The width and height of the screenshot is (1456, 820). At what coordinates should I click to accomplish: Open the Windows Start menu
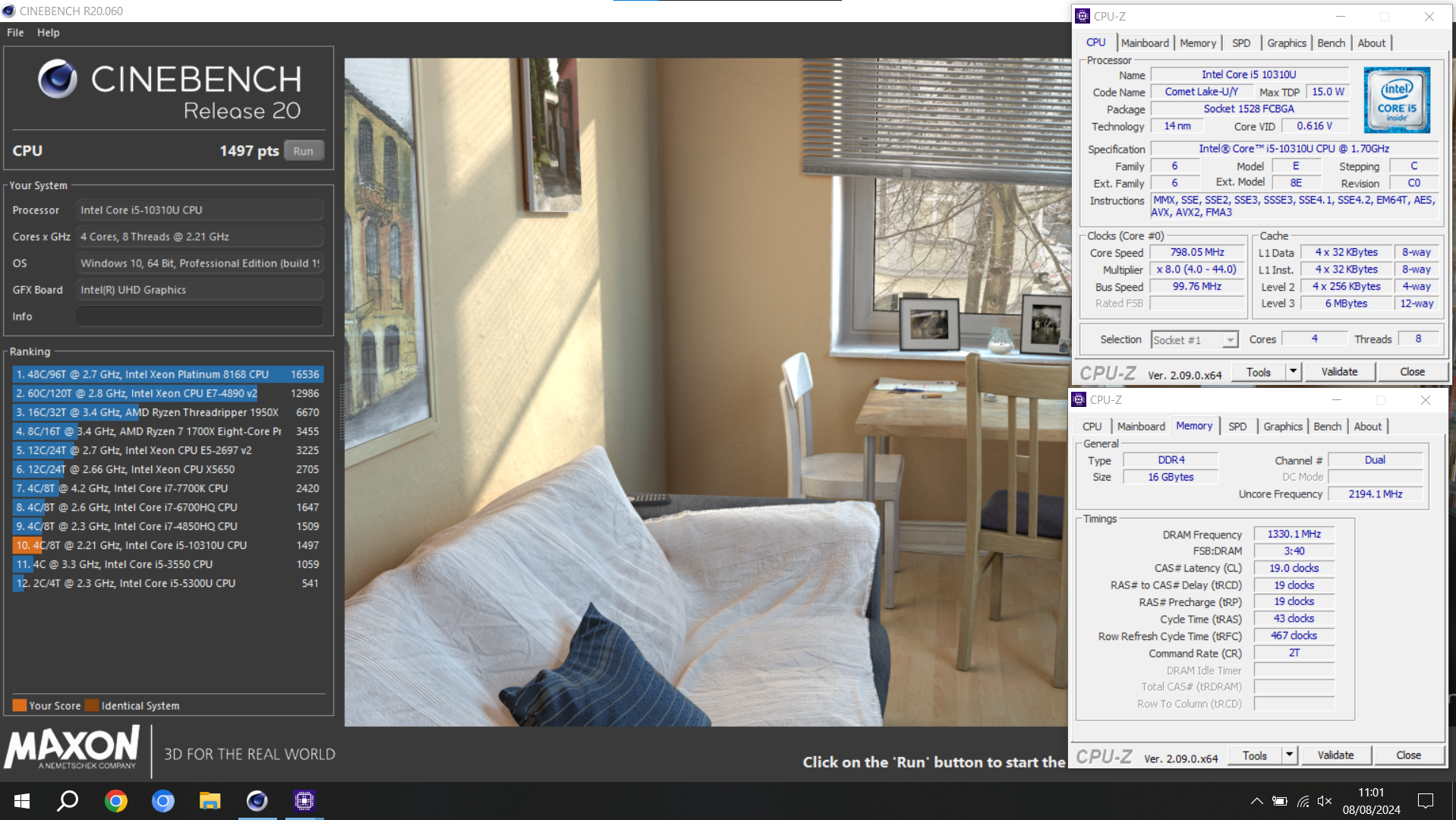pos(22,801)
